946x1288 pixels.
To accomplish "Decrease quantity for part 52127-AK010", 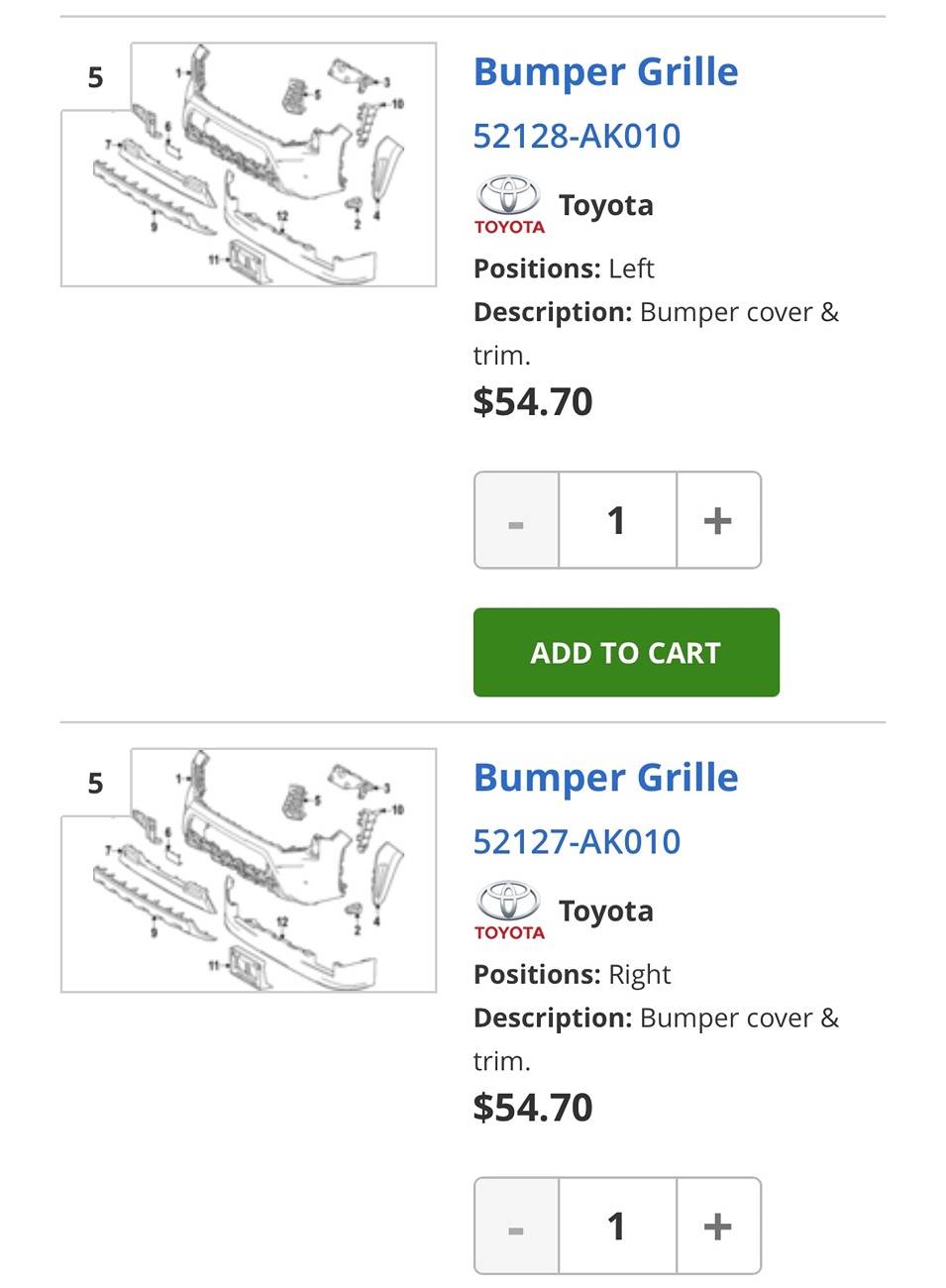I will [516, 1226].
